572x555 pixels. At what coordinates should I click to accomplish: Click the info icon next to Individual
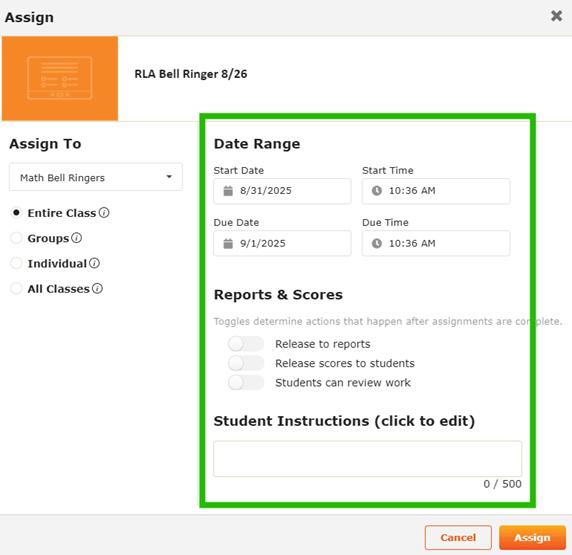coord(94,263)
